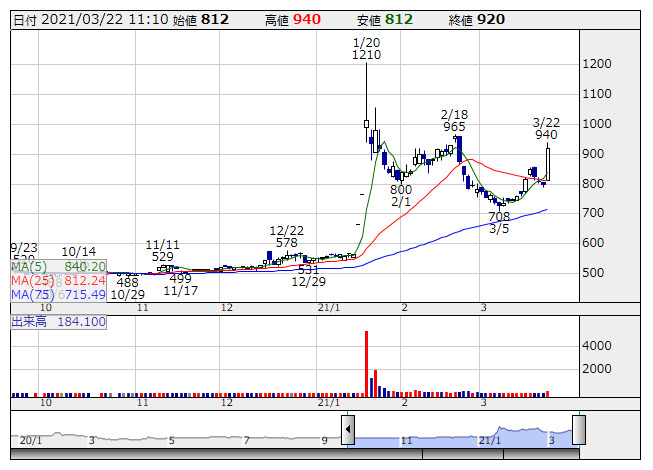
Task: Click the 4000 volume axis label
Action: [597, 346]
